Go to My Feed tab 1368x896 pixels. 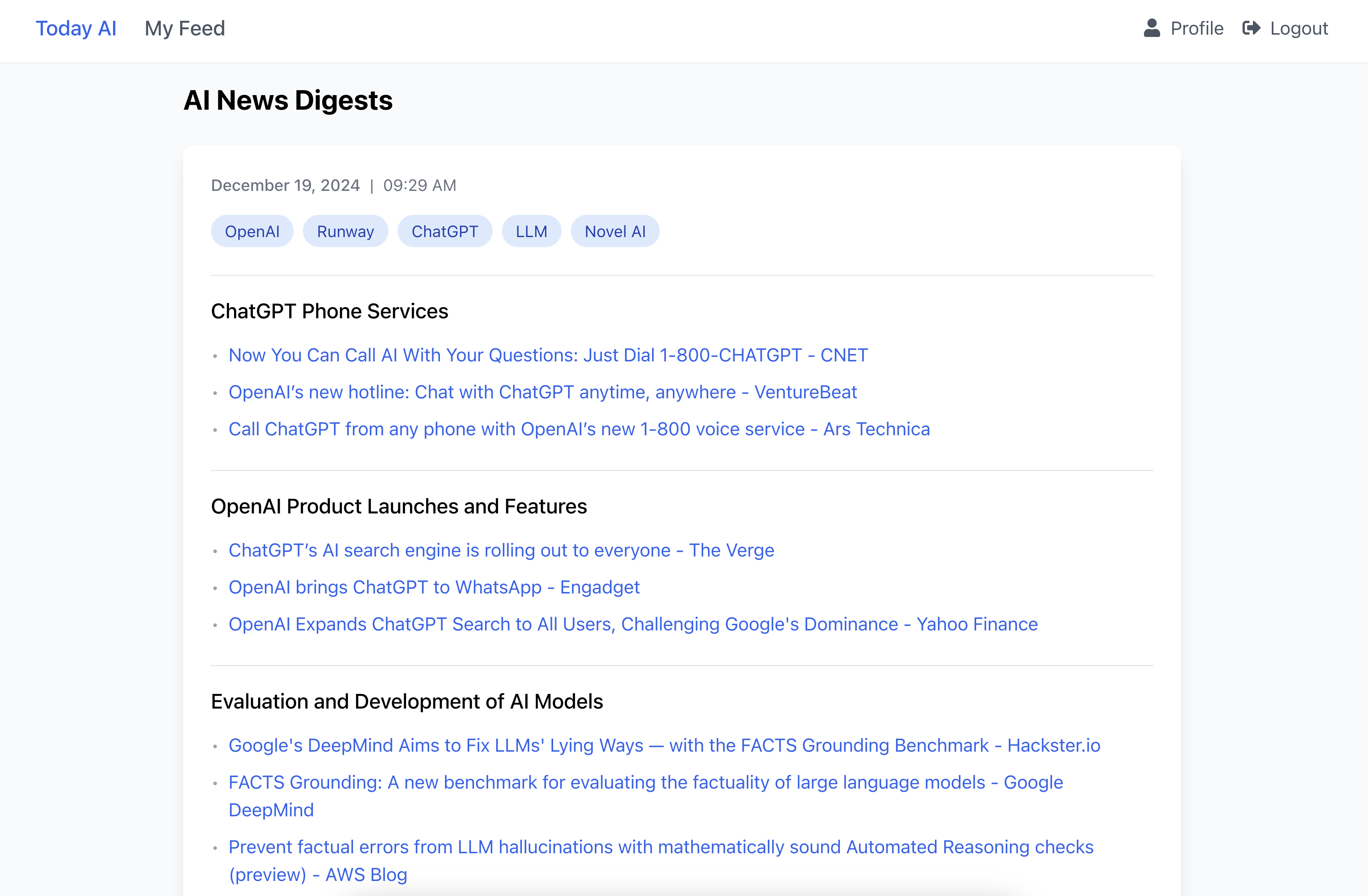click(x=184, y=28)
